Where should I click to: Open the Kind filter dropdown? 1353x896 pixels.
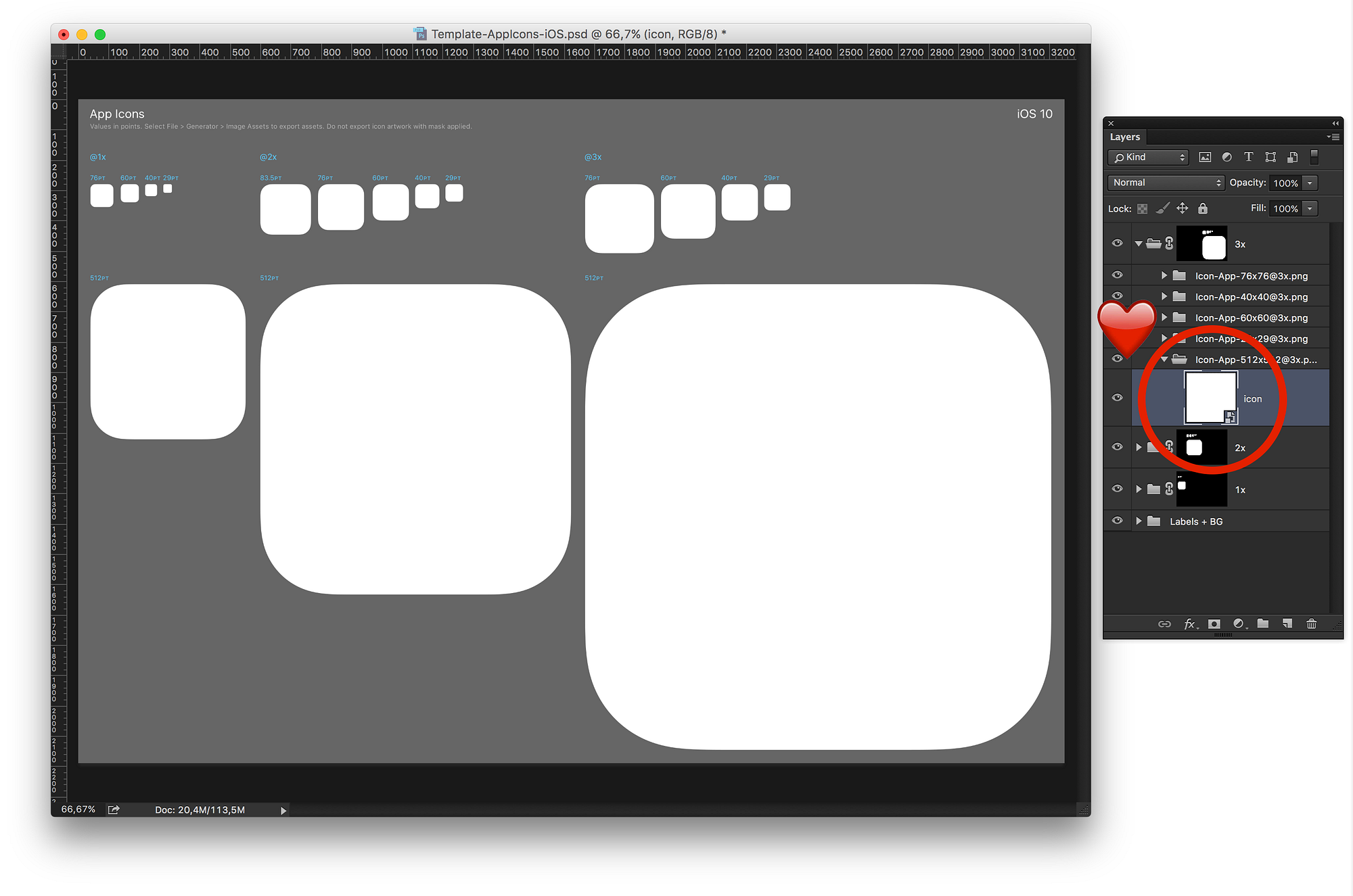(x=1149, y=157)
